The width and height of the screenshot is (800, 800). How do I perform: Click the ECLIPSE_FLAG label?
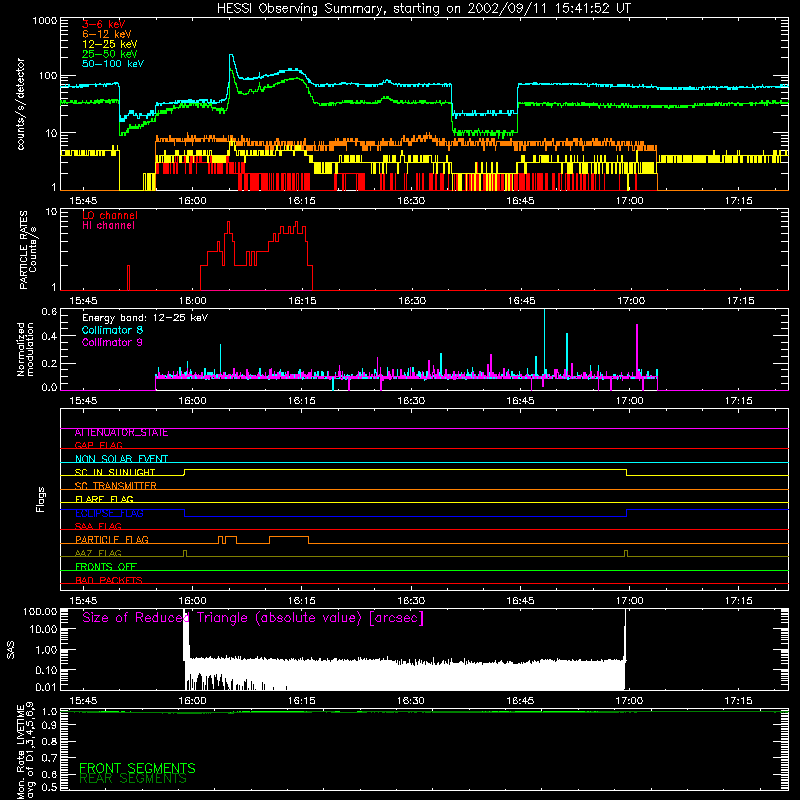pyautogui.click(x=109, y=513)
